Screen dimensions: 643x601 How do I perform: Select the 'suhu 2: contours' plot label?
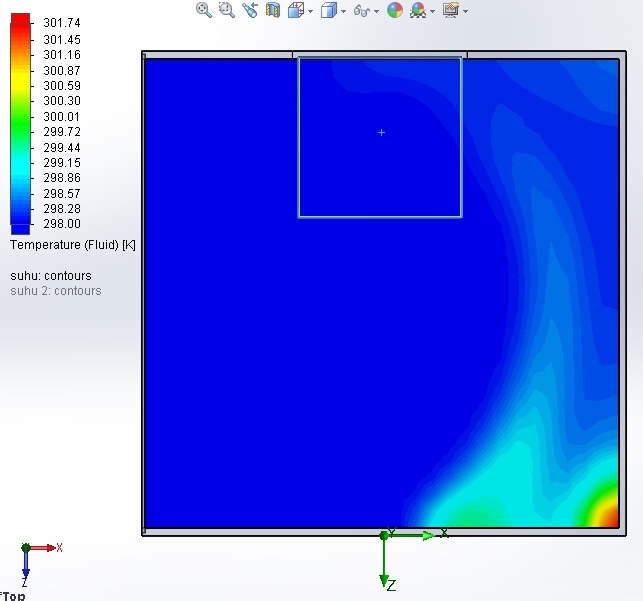(56, 291)
